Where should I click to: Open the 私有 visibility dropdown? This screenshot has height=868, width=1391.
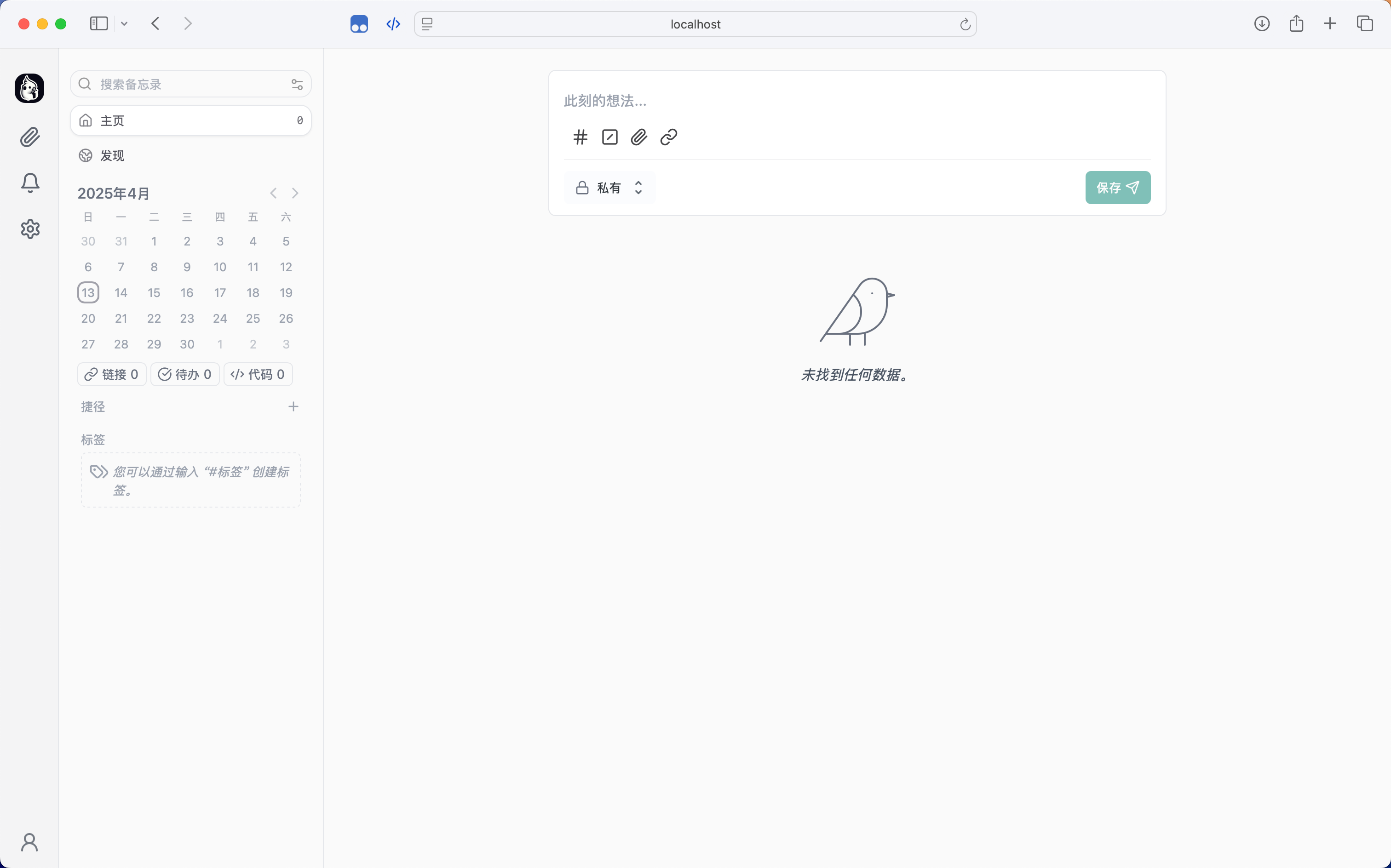click(609, 188)
